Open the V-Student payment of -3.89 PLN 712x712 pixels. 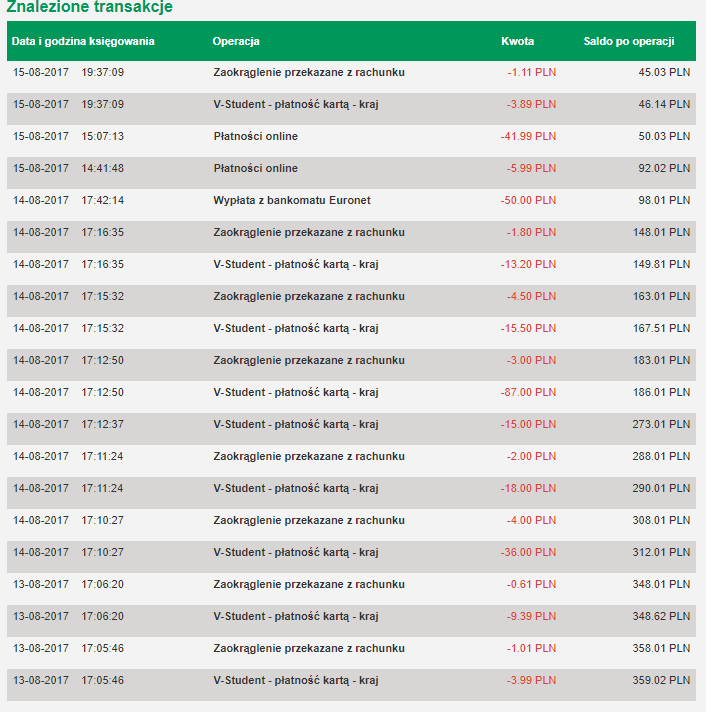[295, 104]
